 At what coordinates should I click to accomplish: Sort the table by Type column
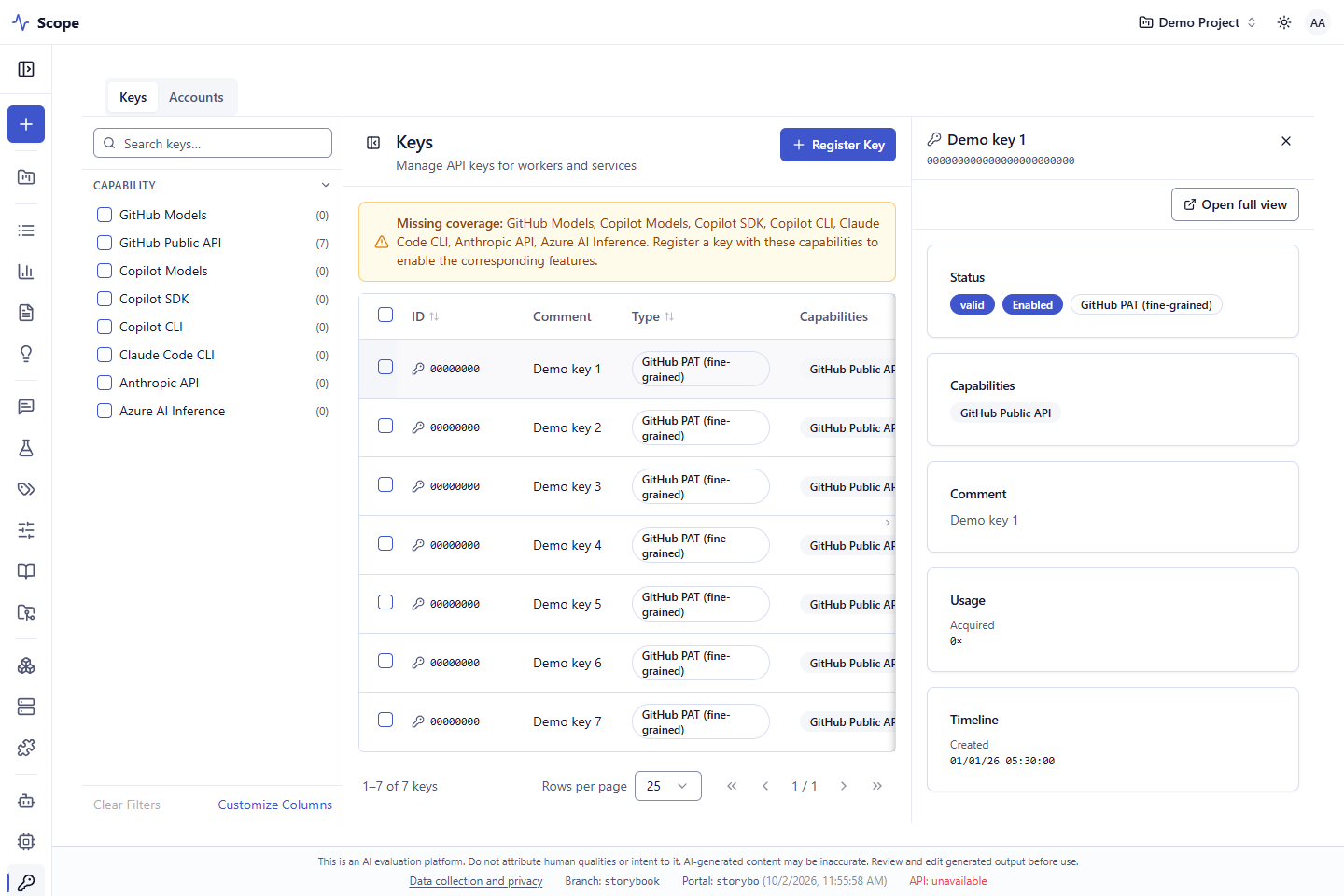(652, 316)
